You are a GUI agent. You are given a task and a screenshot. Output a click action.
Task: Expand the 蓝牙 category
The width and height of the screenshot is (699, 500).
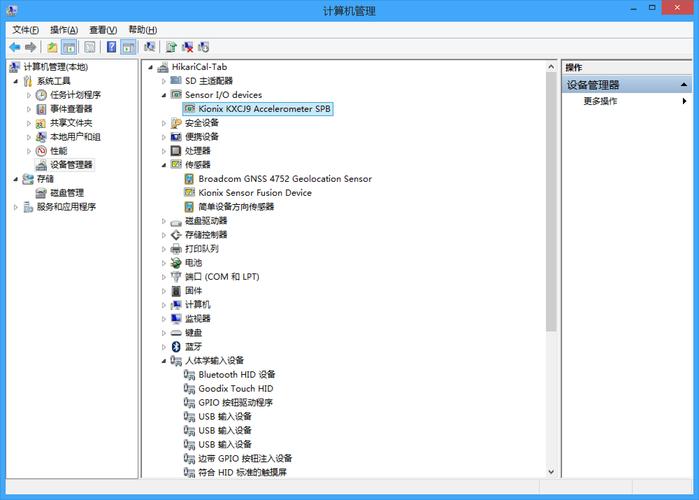tap(164, 347)
